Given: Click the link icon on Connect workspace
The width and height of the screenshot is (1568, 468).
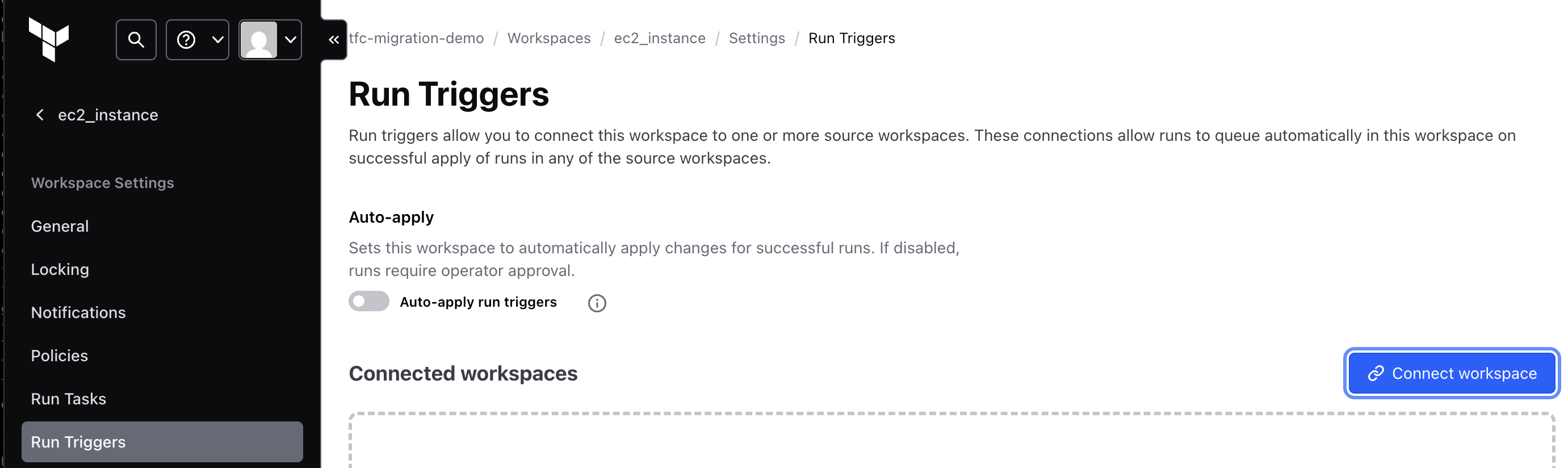Looking at the screenshot, I should pos(1375,373).
